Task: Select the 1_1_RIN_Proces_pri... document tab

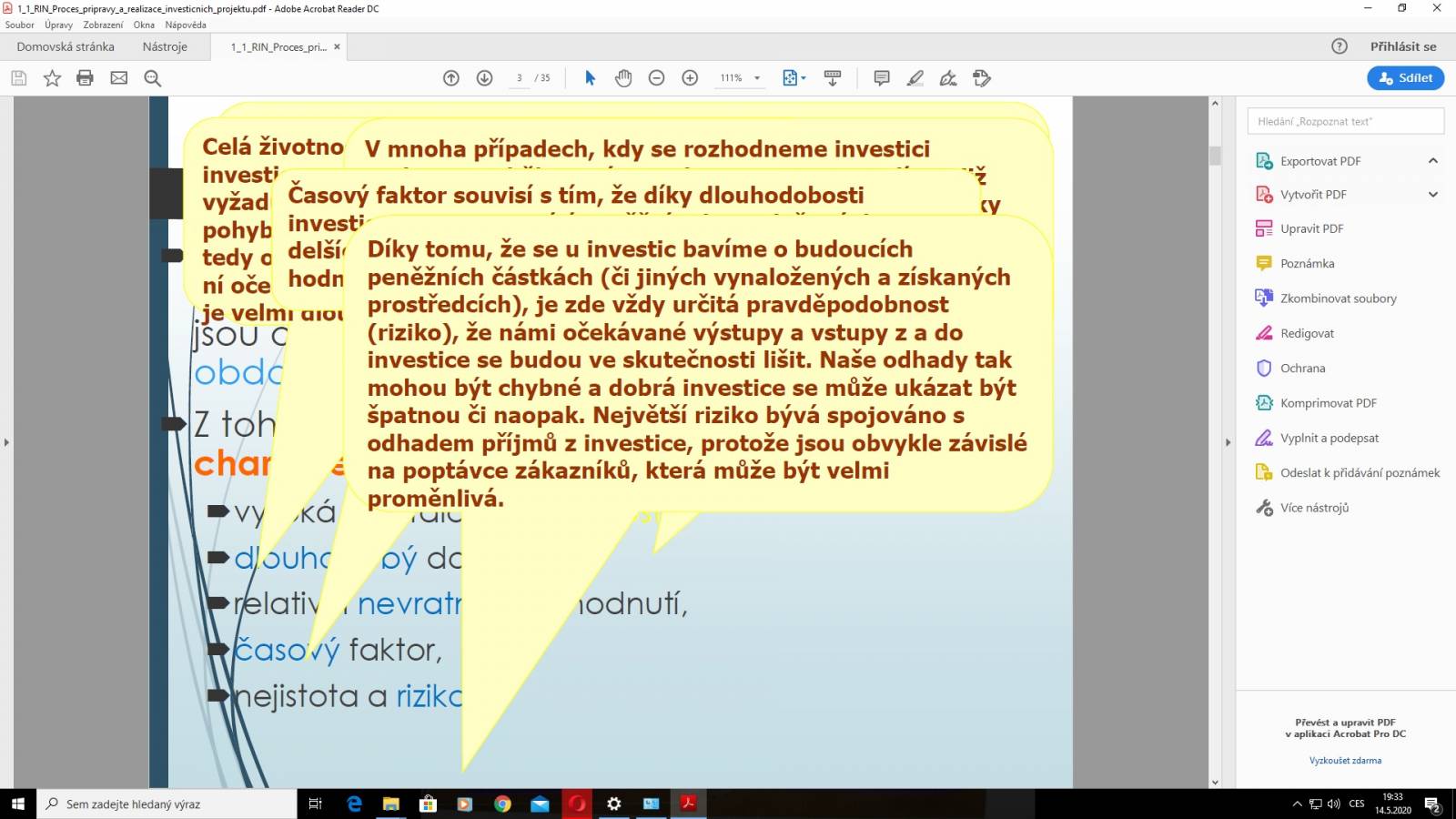Action: click(x=278, y=47)
